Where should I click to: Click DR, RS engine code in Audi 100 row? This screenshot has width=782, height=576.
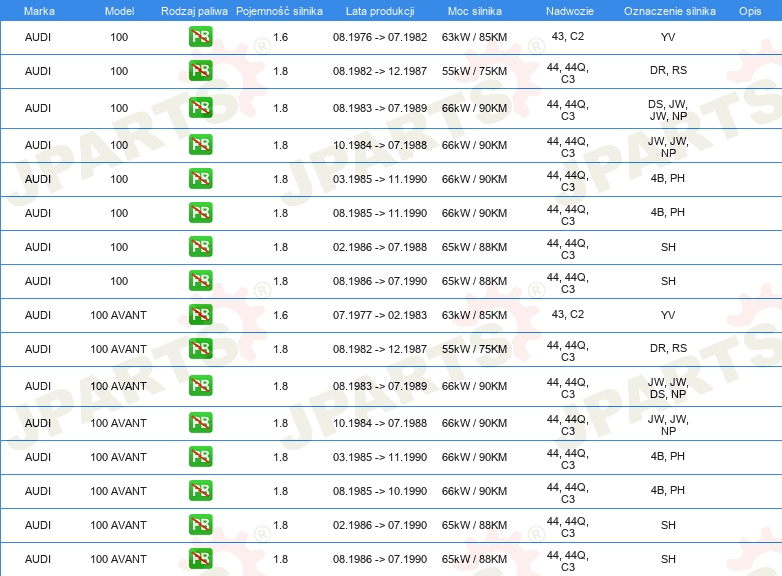point(668,70)
